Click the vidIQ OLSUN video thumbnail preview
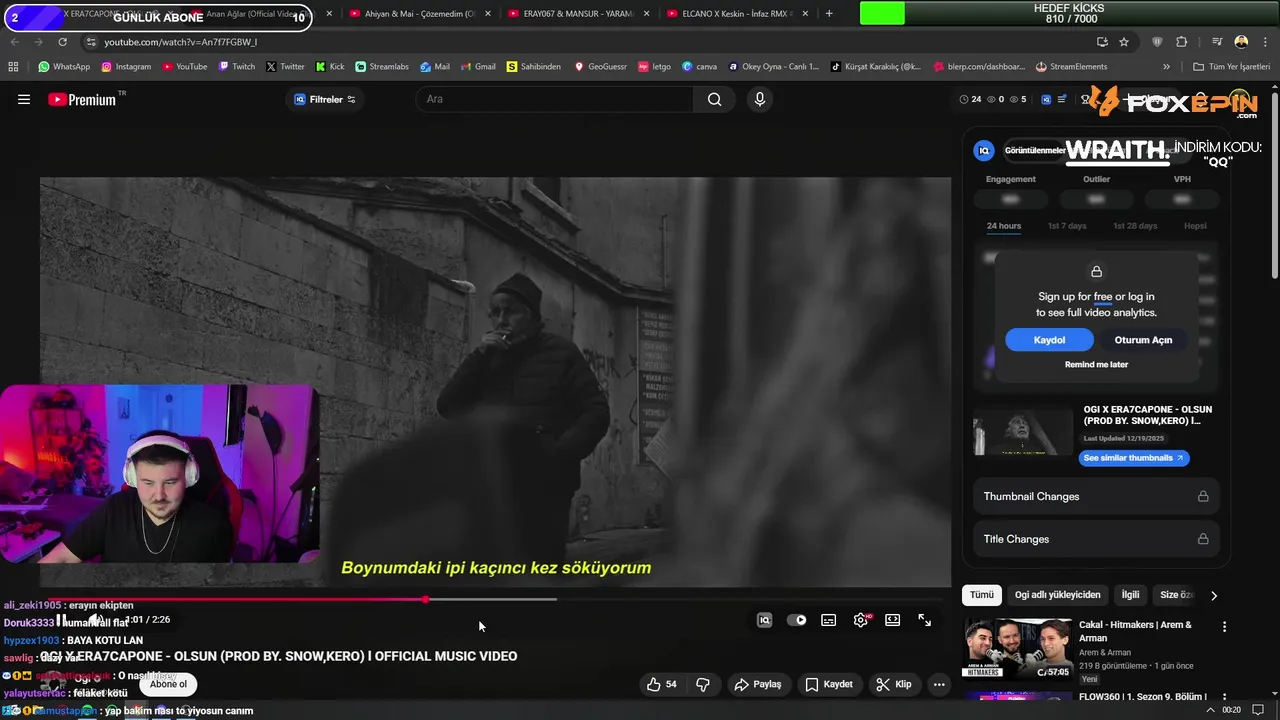The height and width of the screenshot is (720, 1280). tap(1023, 432)
